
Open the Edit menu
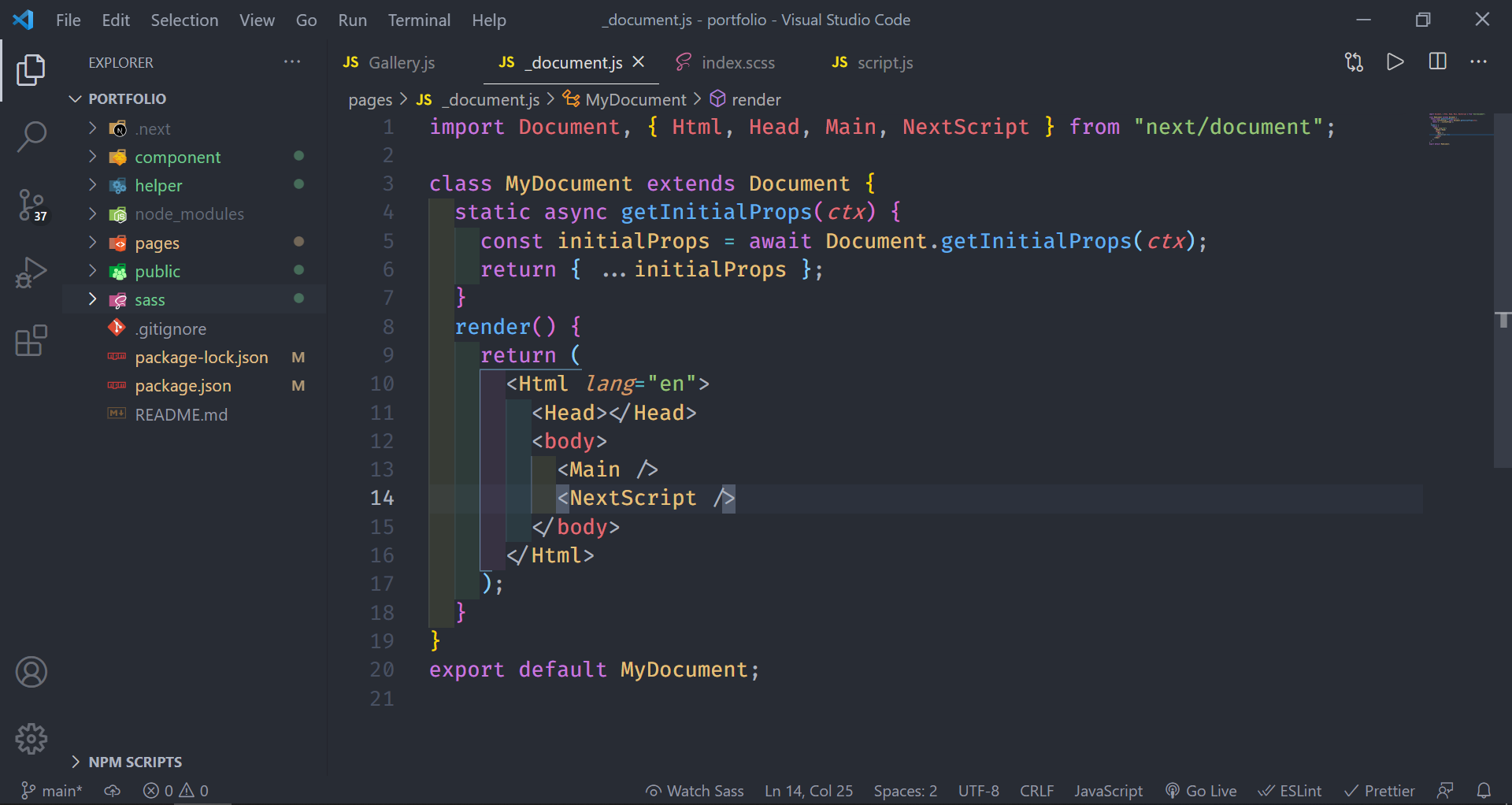tap(116, 20)
